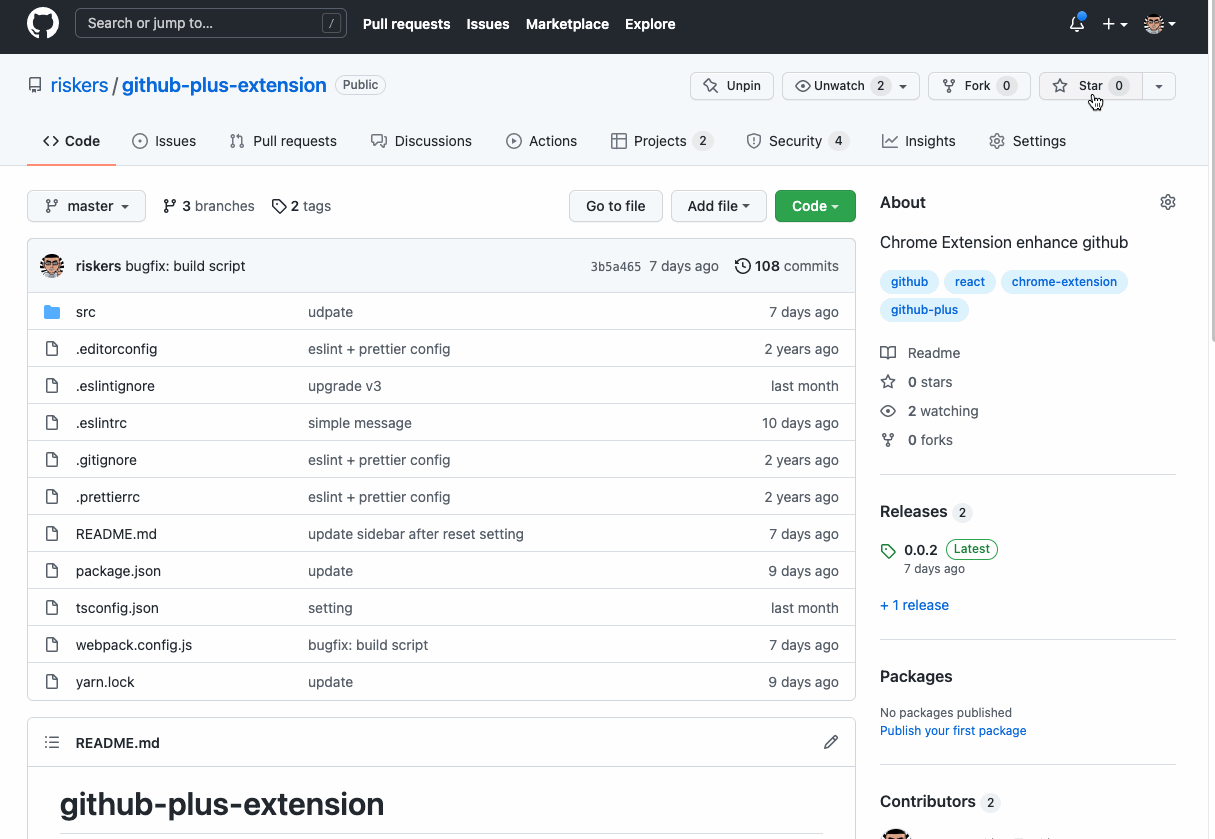Click the slash shortcut icon in search

coord(331,23)
